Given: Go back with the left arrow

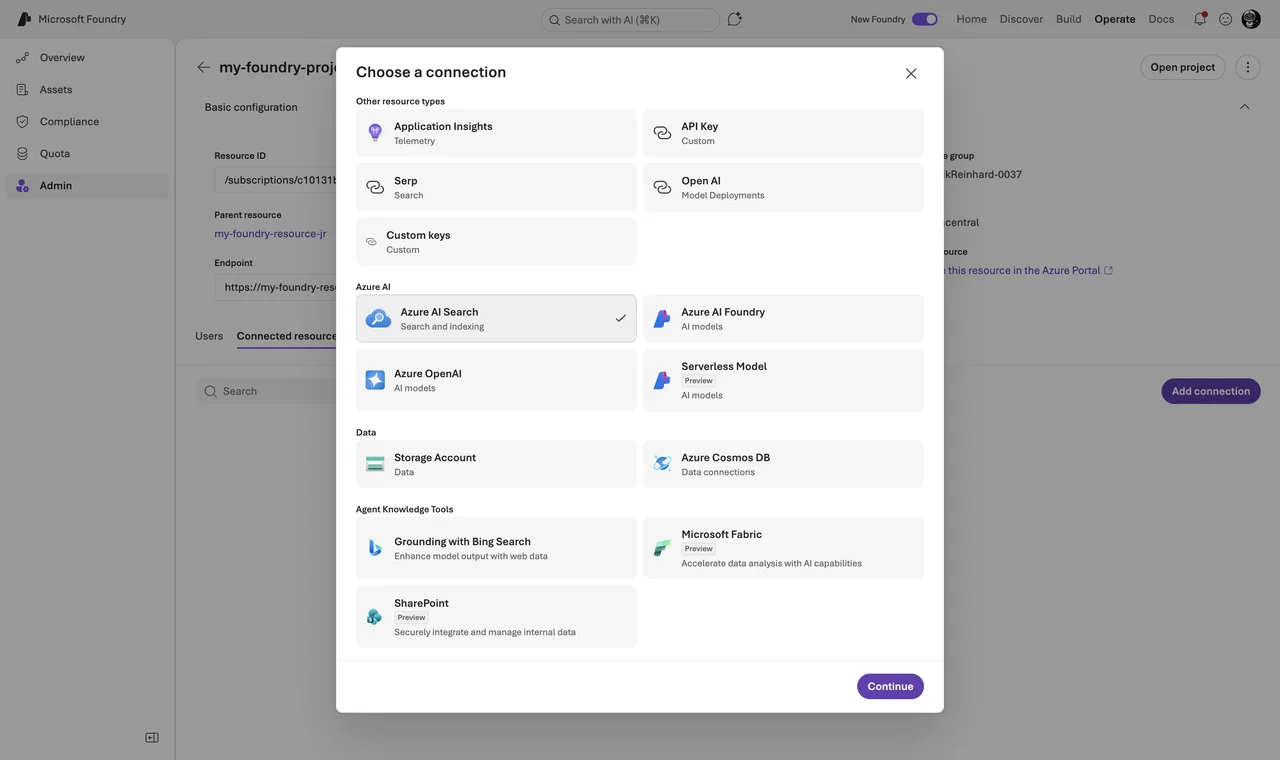Looking at the screenshot, I should click(x=204, y=67).
